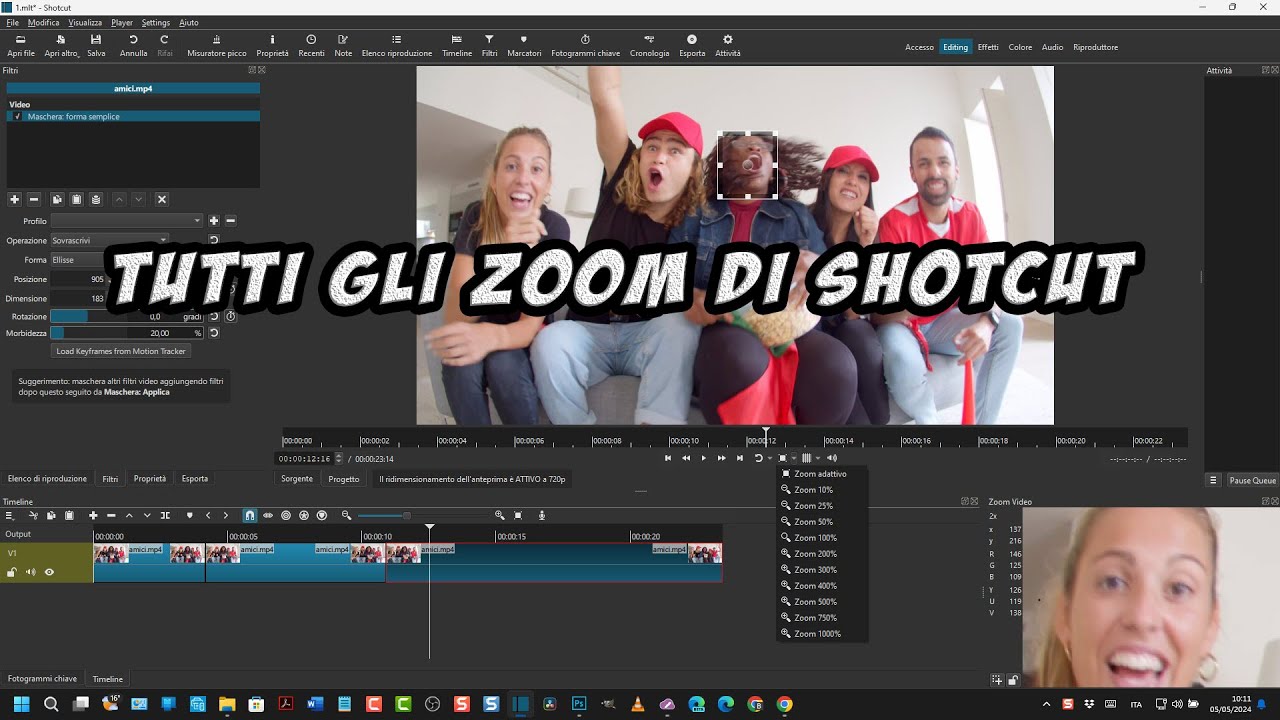Append clip with timeline plus icon
The height and width of the screenshot is (720, 1280).
click(93, 515)
